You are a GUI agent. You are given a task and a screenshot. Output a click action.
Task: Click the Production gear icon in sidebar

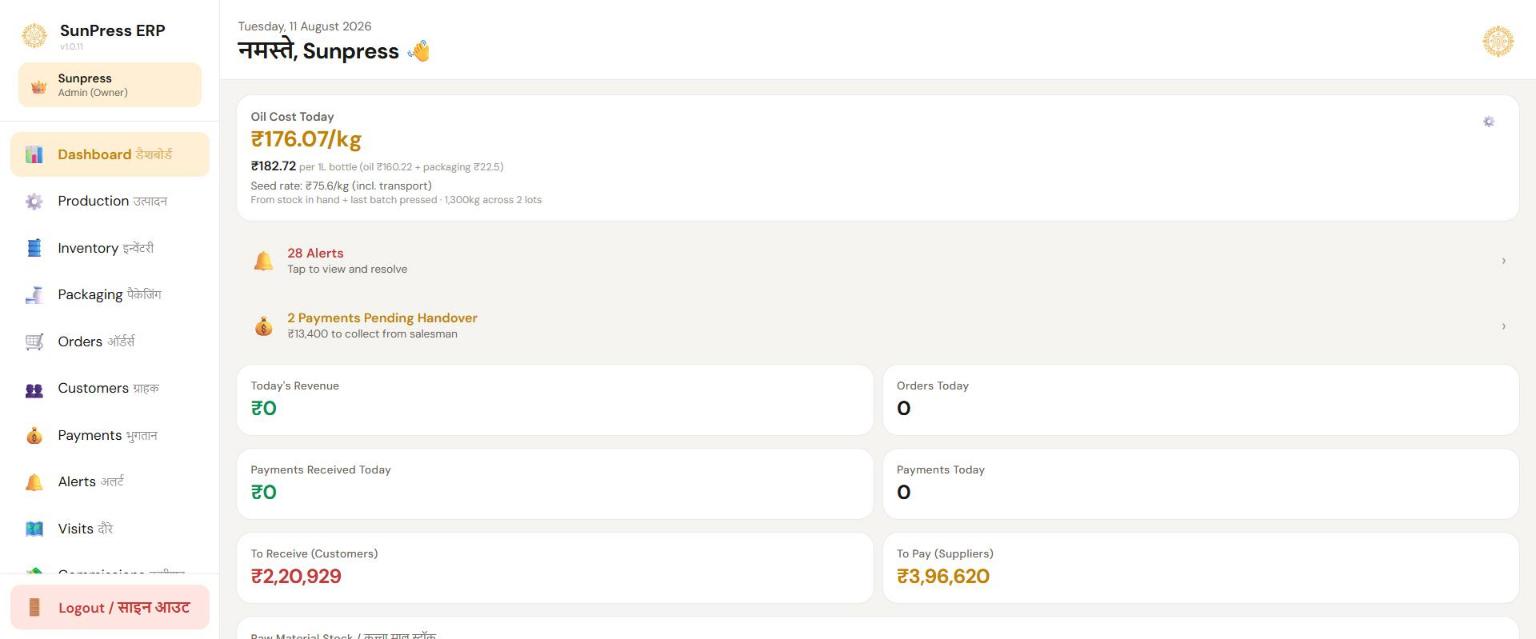click(34, 201)
